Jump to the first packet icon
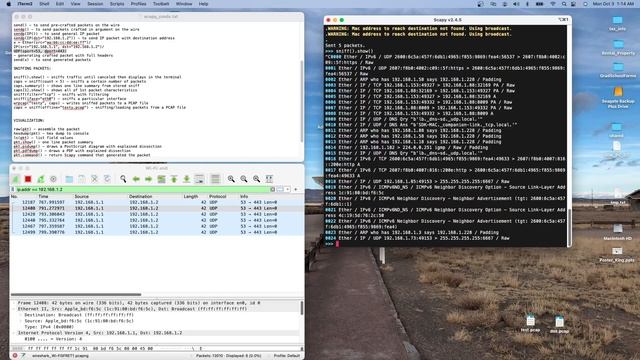640x360 pixels. [174, 179]
